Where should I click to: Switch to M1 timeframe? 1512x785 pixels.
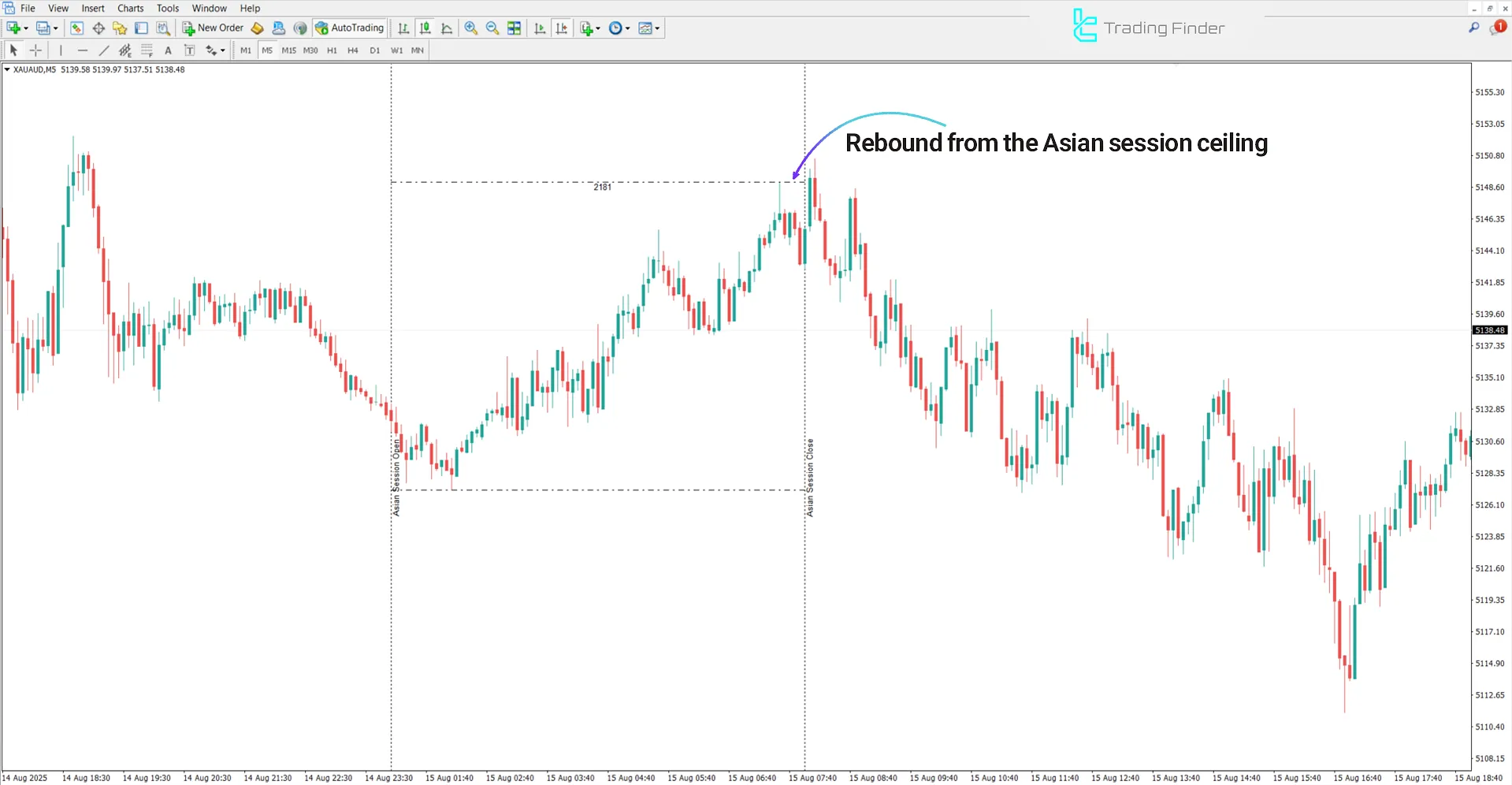coord(246,50)
